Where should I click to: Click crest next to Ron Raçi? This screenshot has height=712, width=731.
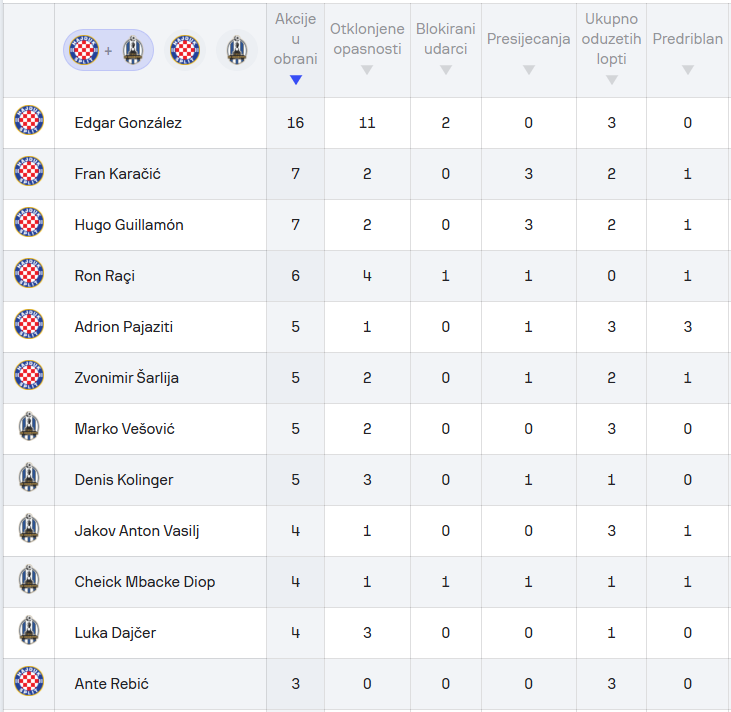click(29, 275)
